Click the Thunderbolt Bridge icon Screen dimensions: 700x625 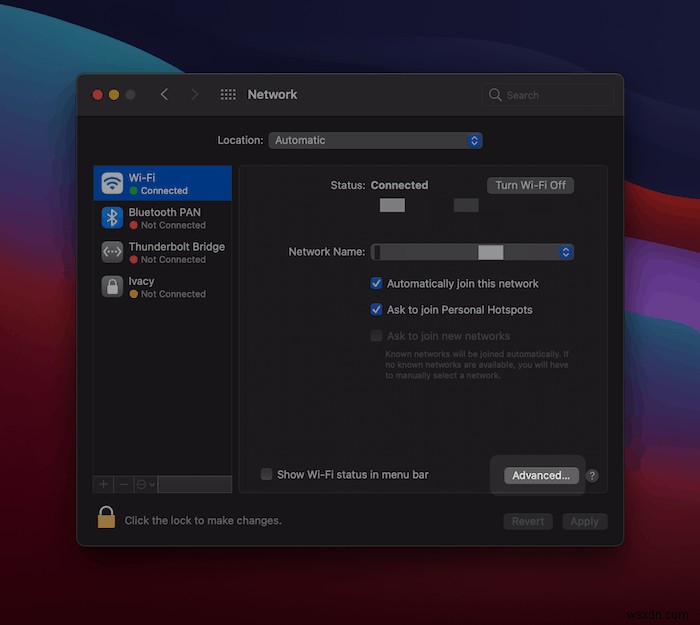pos(112,252)
